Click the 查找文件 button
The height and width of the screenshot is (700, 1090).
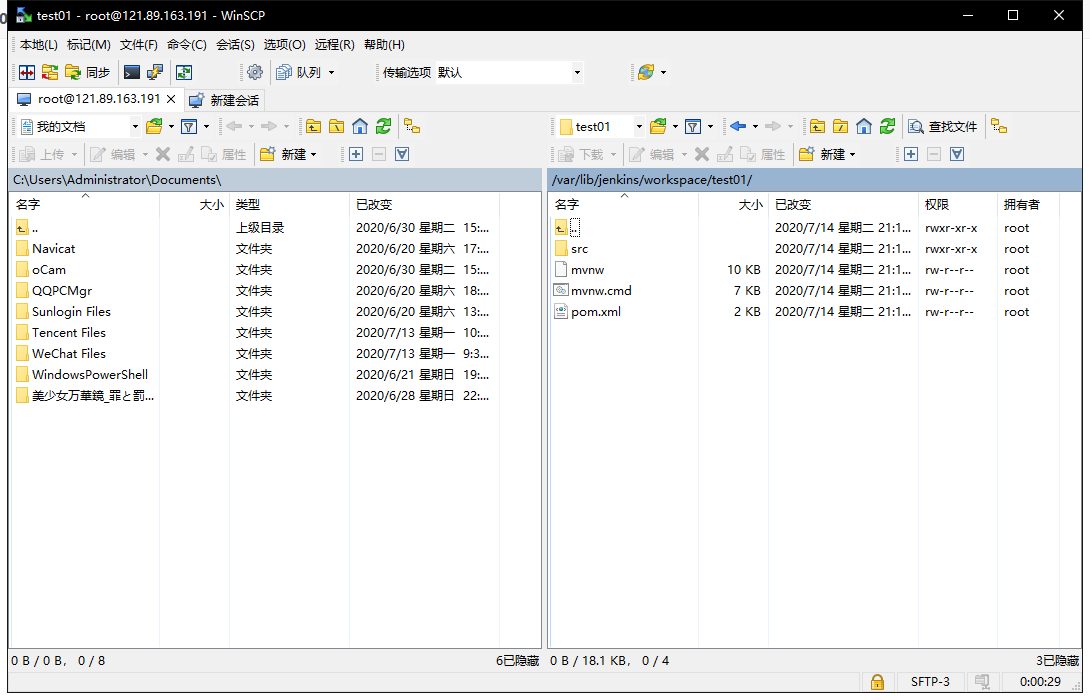[942, 126]
